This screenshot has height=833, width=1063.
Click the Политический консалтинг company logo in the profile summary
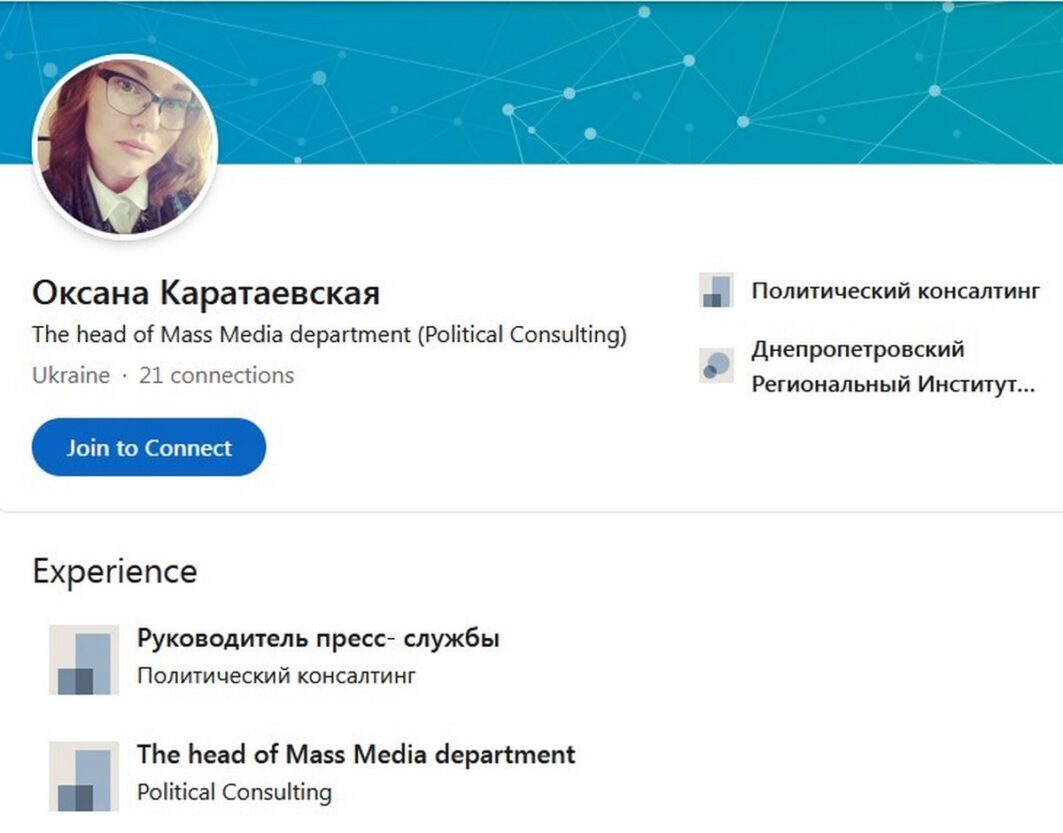pyautogui.click(x=715, y=291)
